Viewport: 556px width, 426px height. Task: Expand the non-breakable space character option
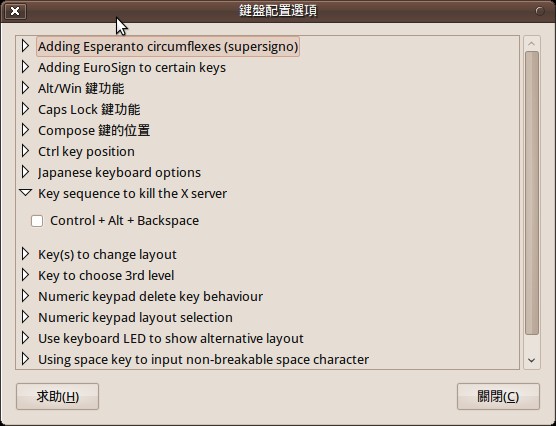coord(25,359)
